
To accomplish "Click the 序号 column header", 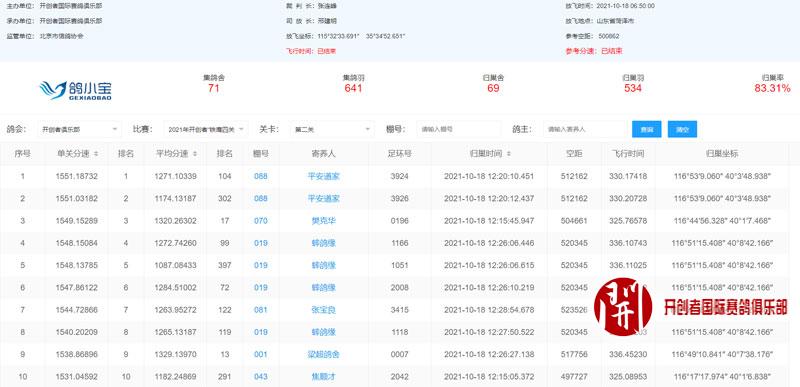I will (22, 153).
